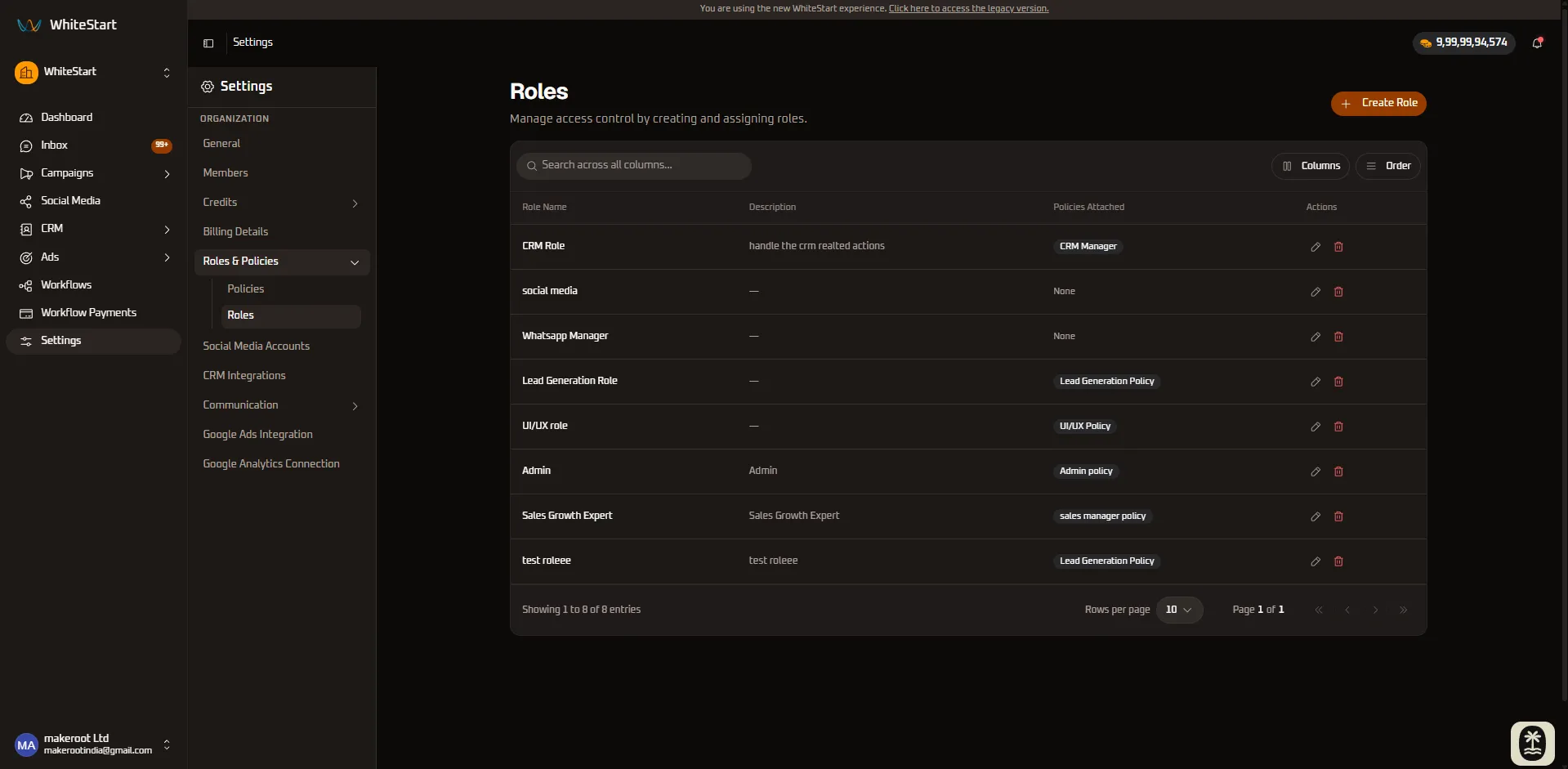Click the credits balance coin badge
Viewport: 1568px width, 769px height.
click(x=1463, y=42)
